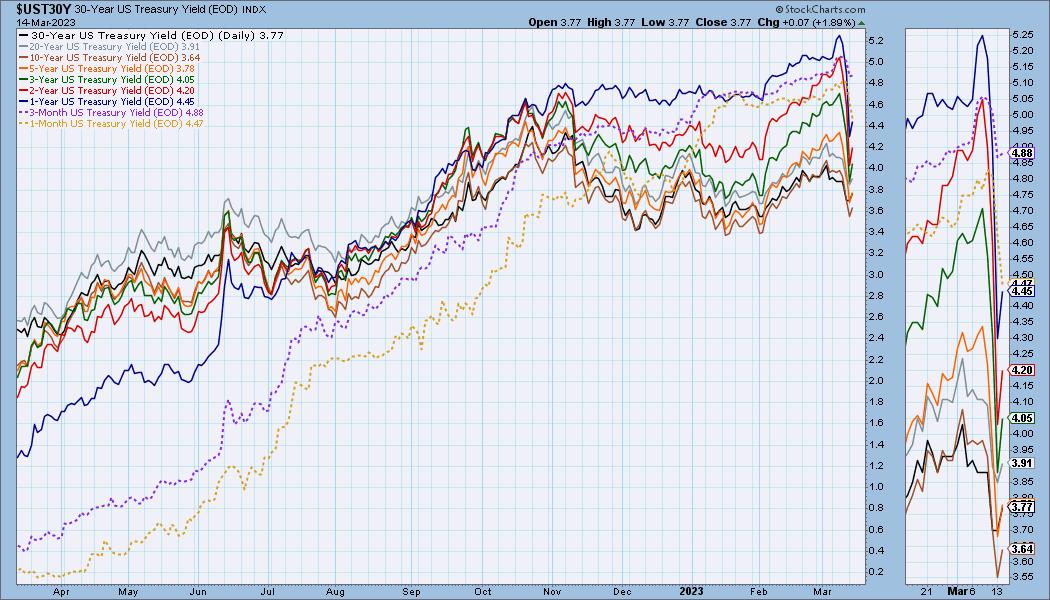Click the Nov label on the time axis
Image resolution: width=1050 pixels, height=600 pixels.
point(552,591)
